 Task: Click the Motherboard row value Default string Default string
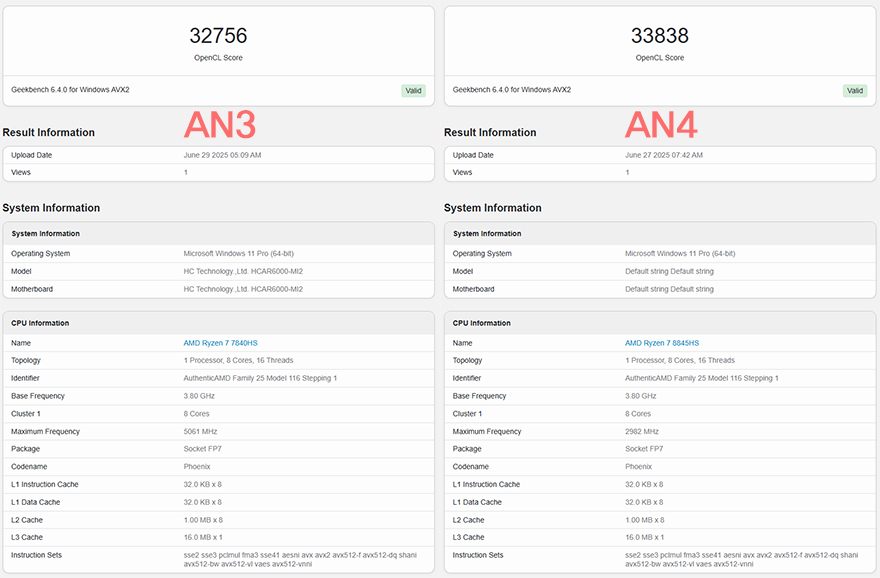[670, 290]
